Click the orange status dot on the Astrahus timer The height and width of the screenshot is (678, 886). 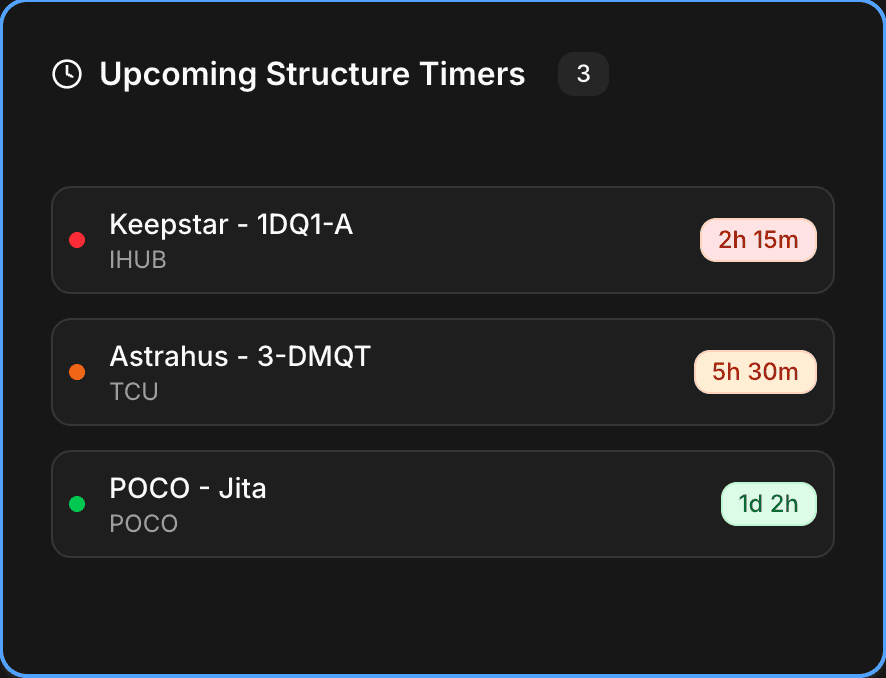[77, 372]
